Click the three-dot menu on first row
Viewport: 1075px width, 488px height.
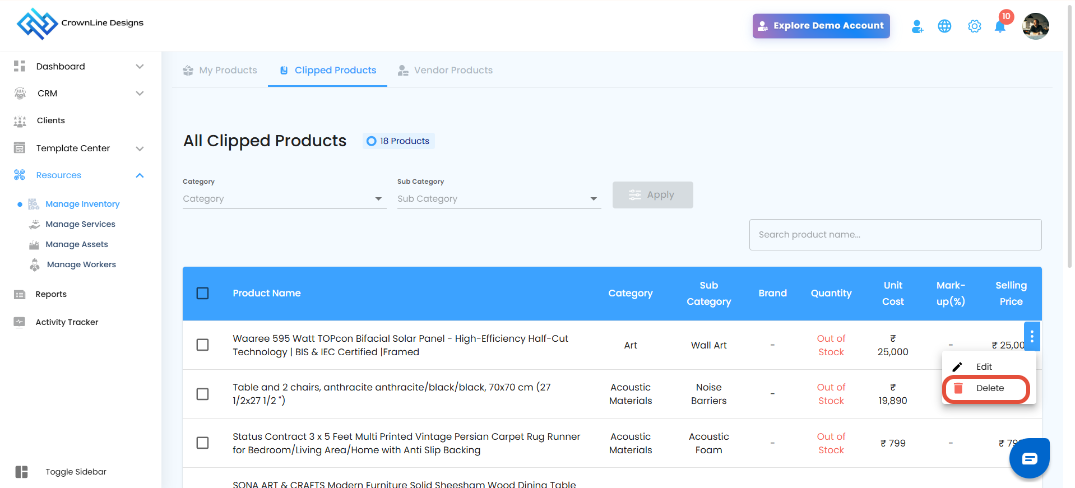(x=1033, y=336)
